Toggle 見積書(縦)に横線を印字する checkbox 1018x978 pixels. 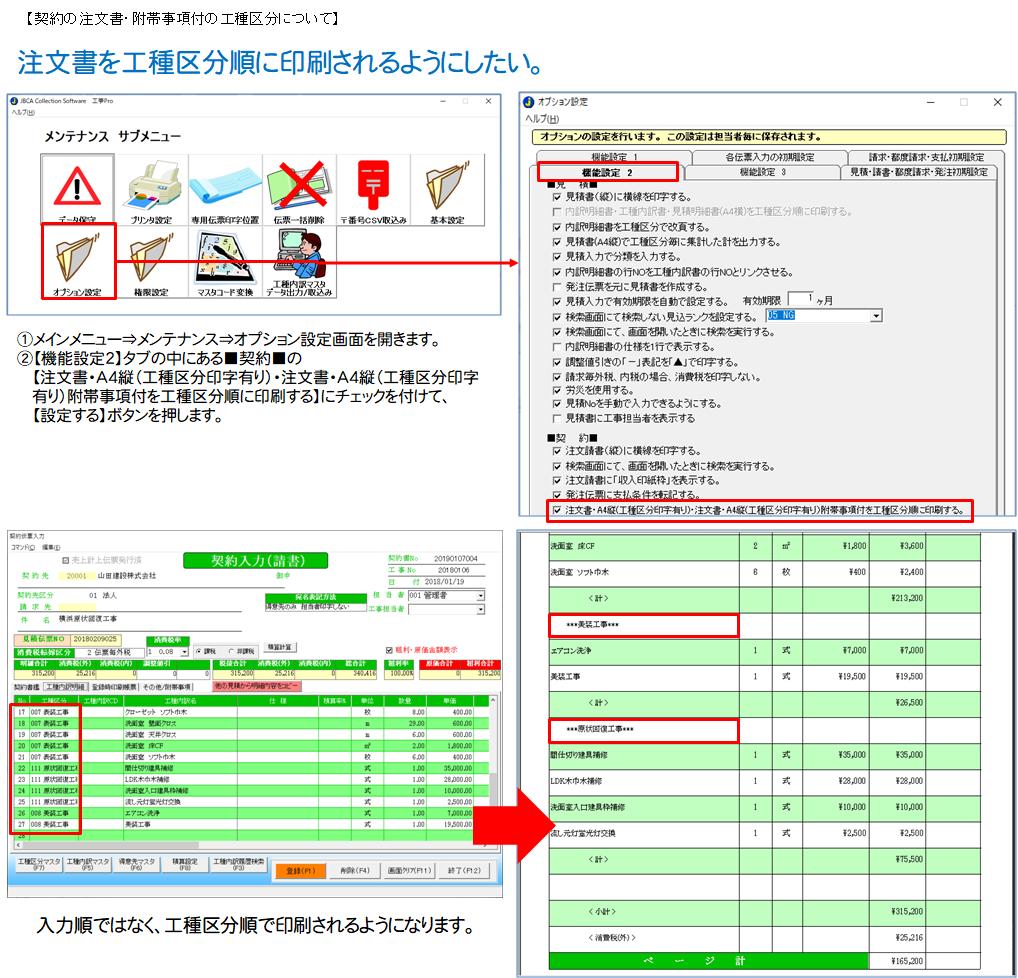557,198
